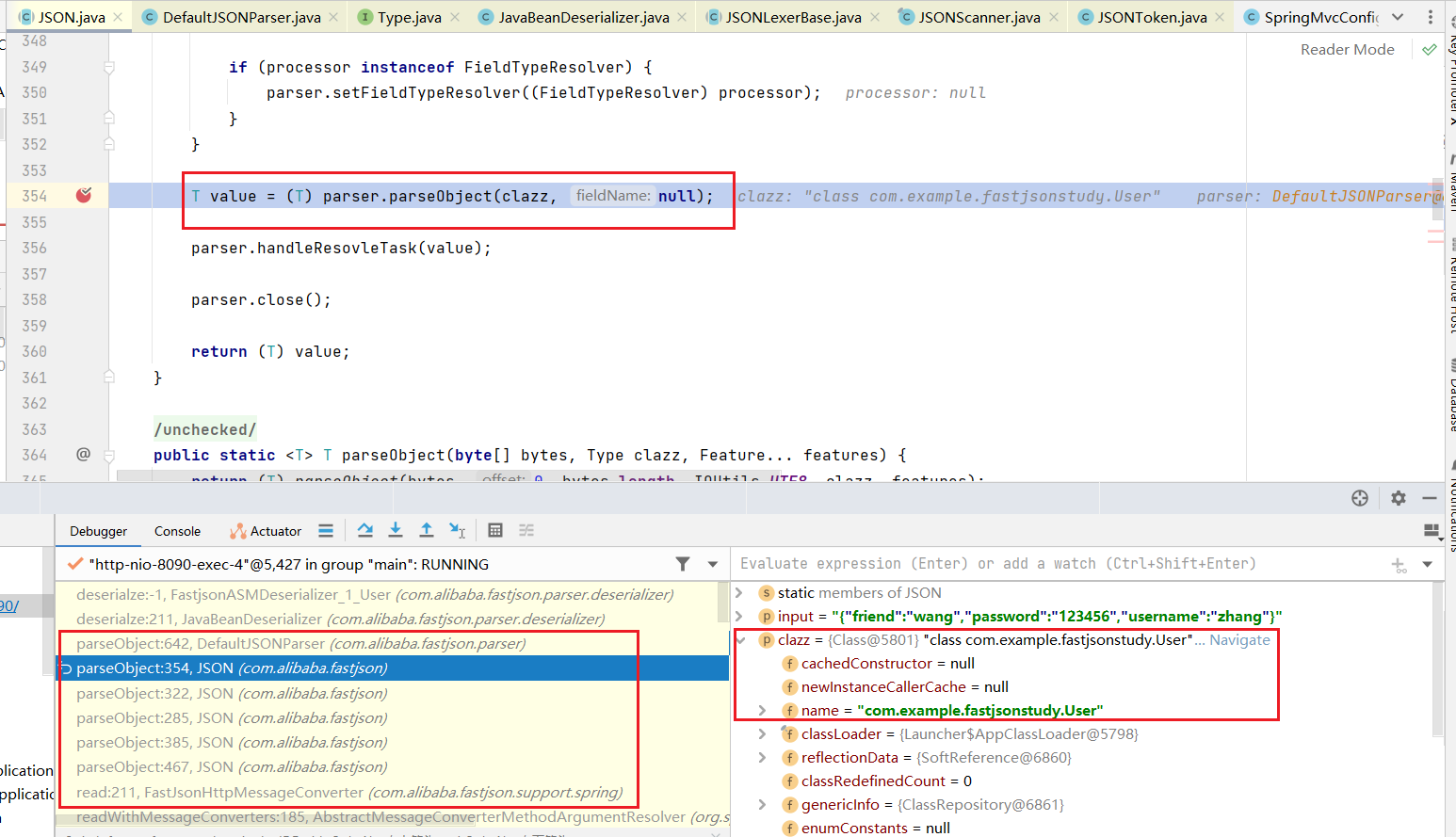
Task: Click the Step Out debugger icon
Action: tap(427, 530)
